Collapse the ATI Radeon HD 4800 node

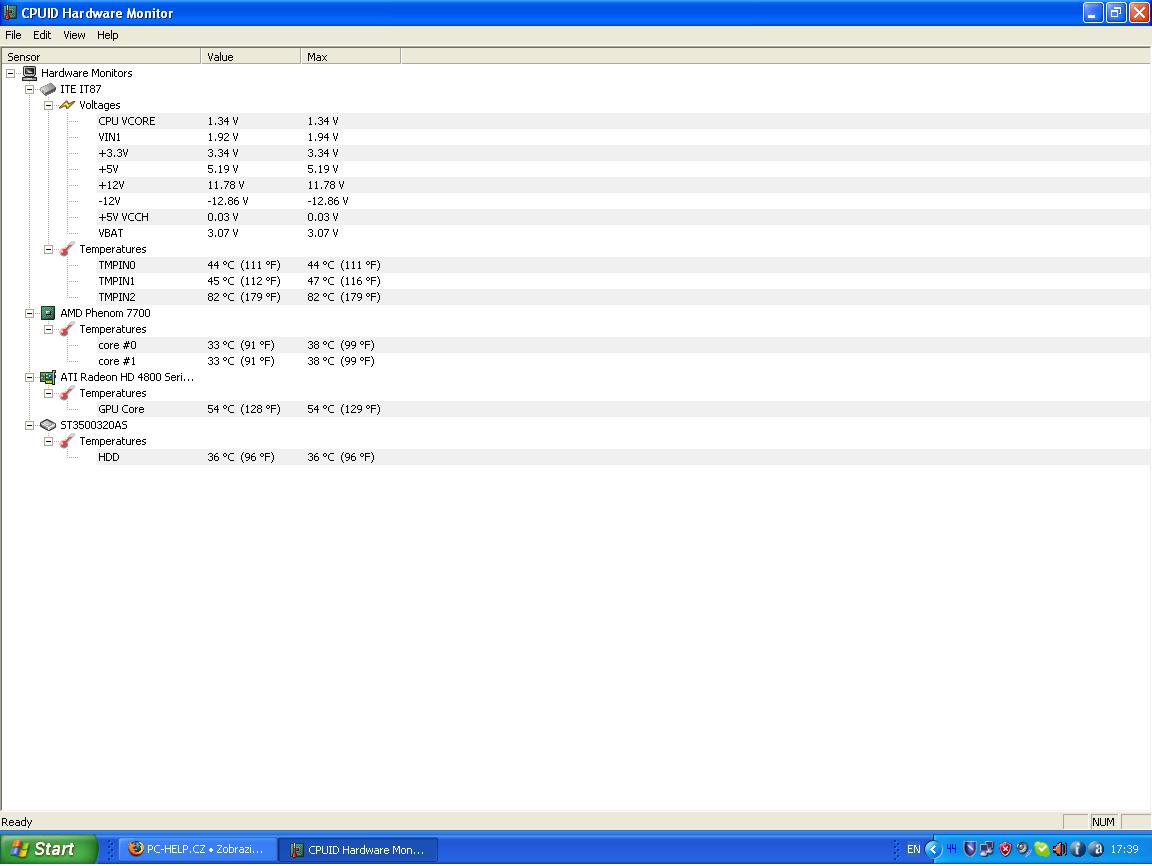tap(29, 378)
